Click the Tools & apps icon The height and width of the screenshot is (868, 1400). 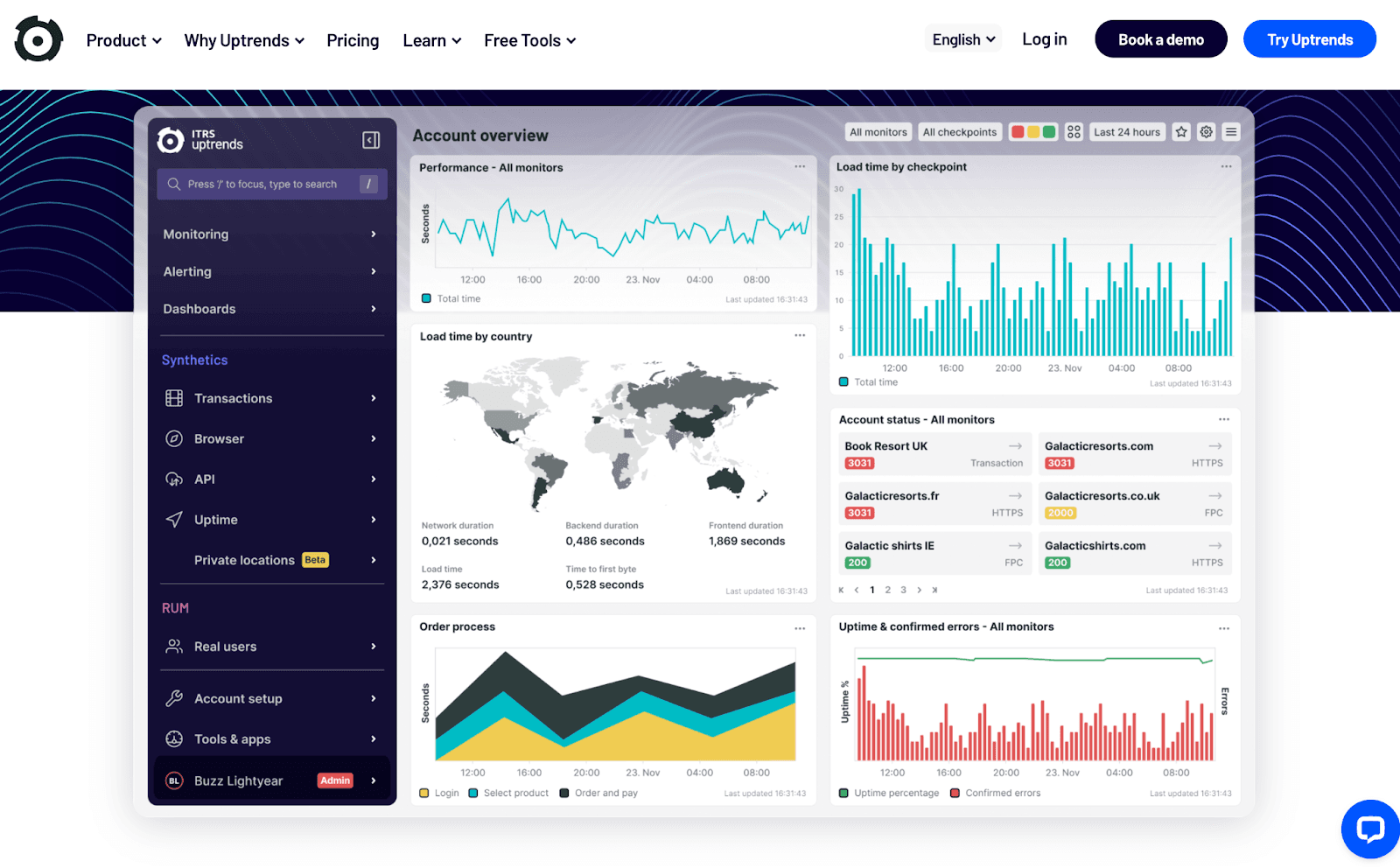click(x=174, y=738)
